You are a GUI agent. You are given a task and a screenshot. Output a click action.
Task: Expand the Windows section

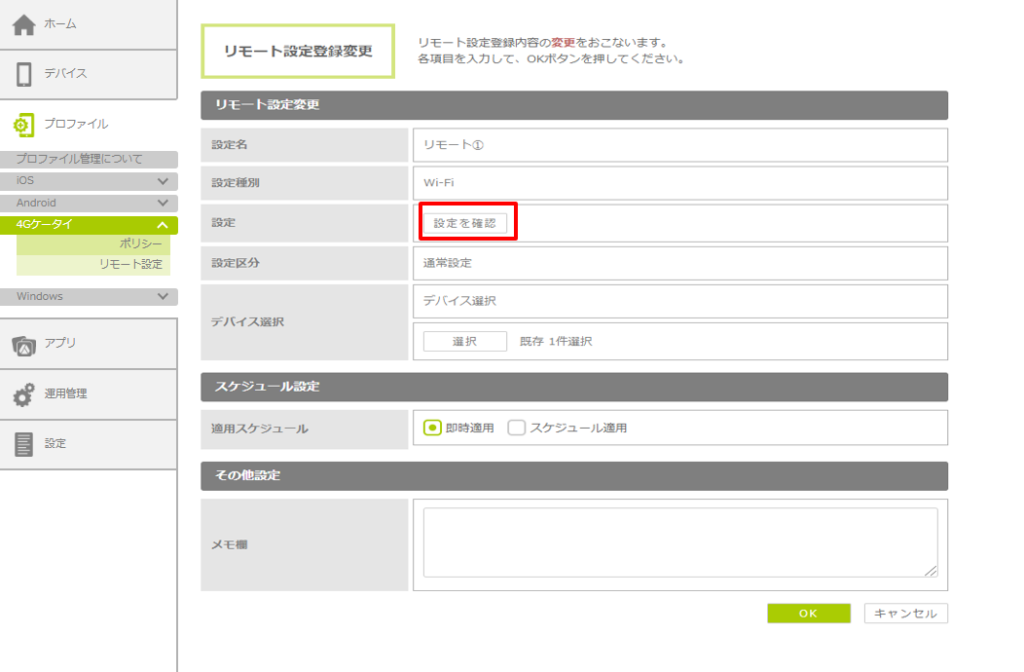163,297
